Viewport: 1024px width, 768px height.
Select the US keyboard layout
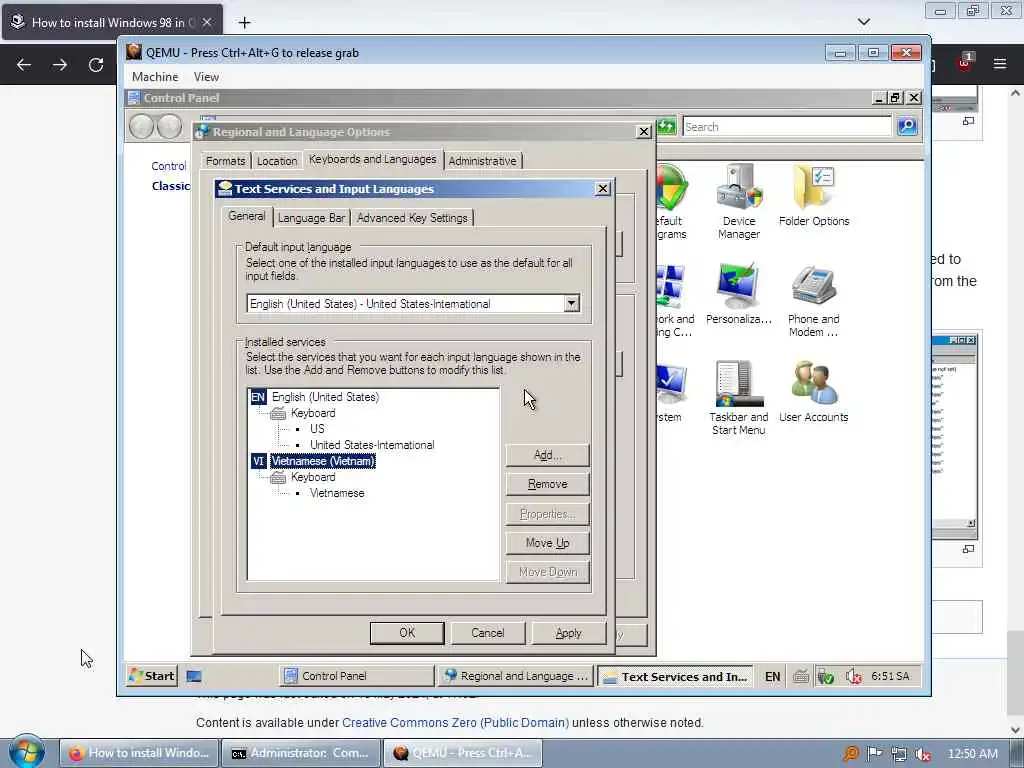(317, 428)
